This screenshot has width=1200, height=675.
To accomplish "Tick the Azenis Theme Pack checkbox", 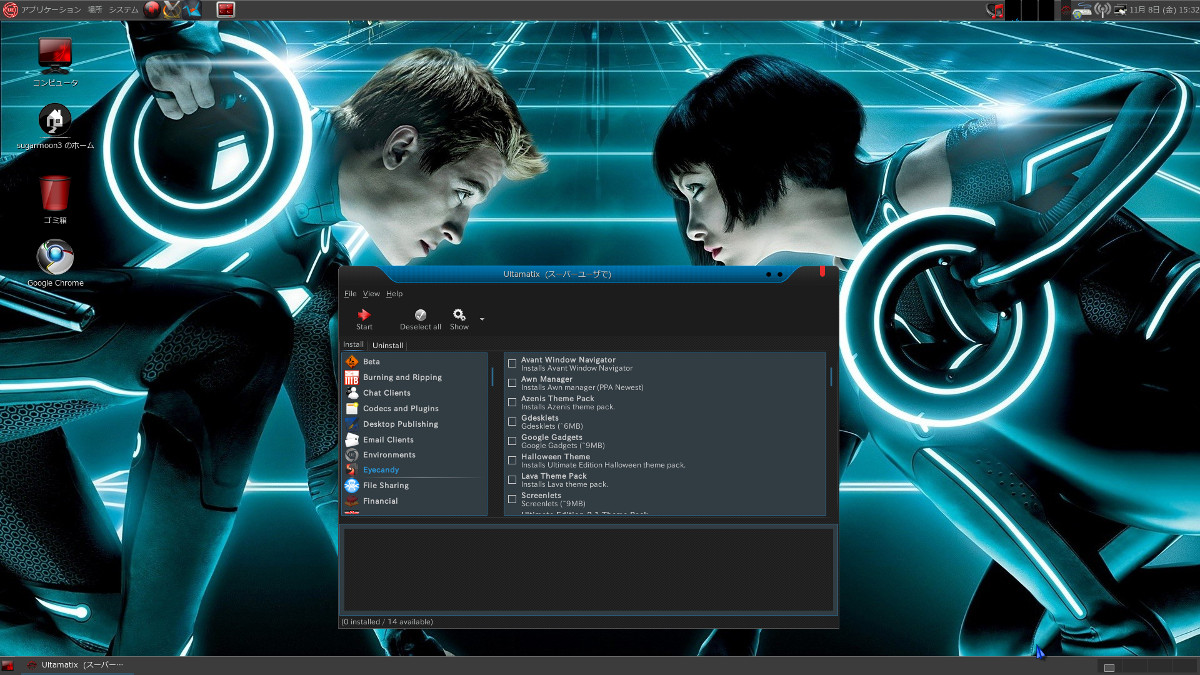I will pos(512,402).
